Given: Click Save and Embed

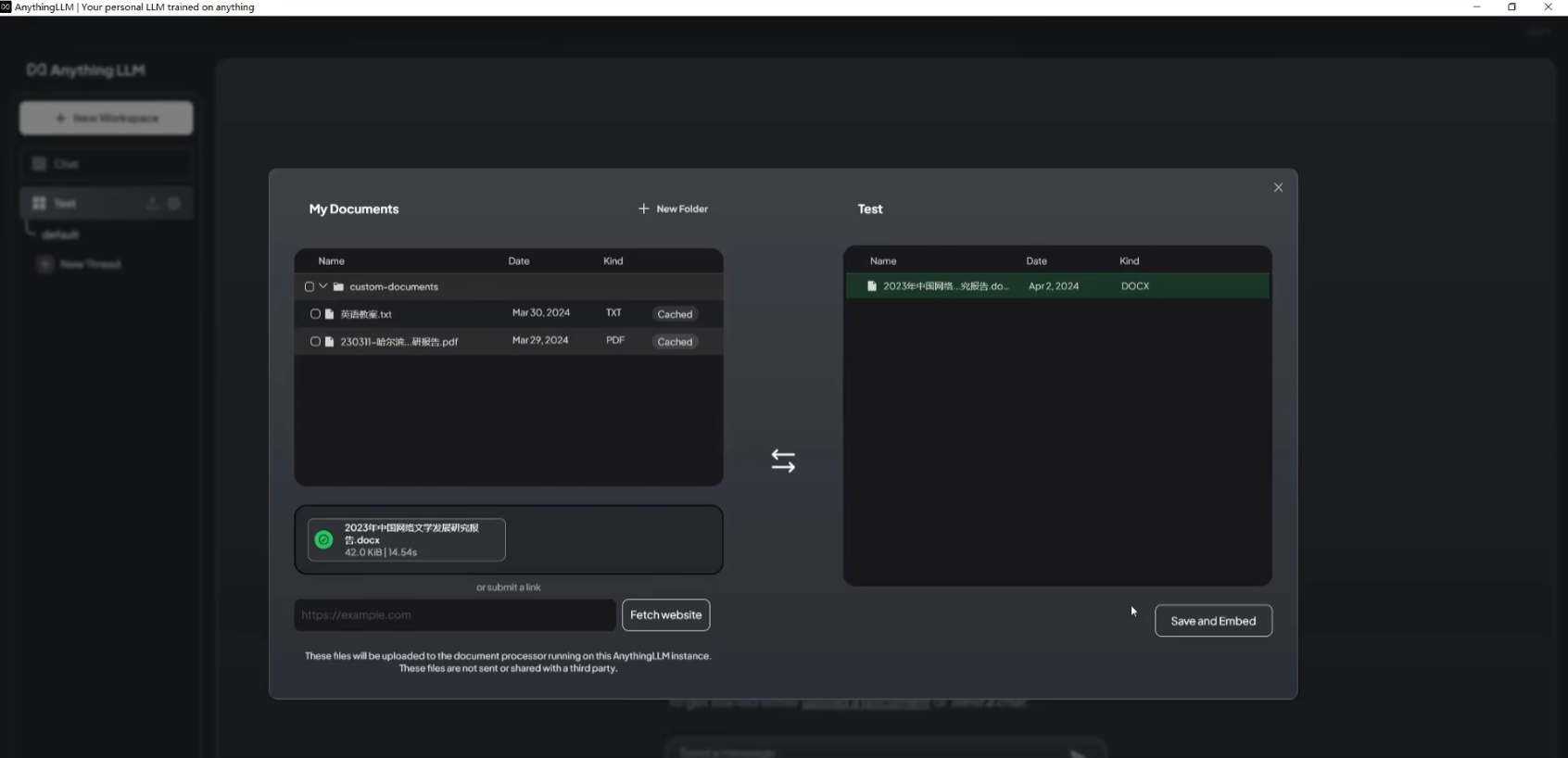Looking at the screenshot, I should point(1213,621).
